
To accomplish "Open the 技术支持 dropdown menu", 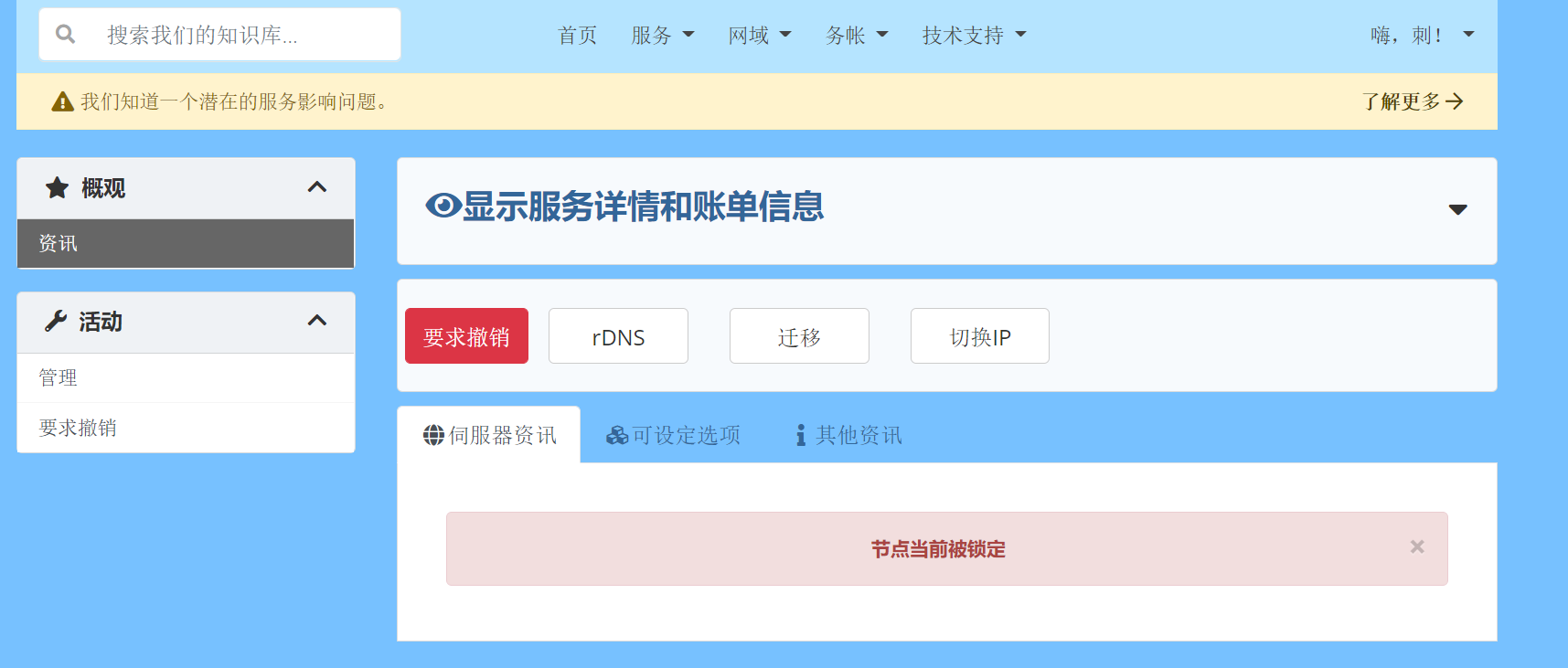I will (975, 36).
